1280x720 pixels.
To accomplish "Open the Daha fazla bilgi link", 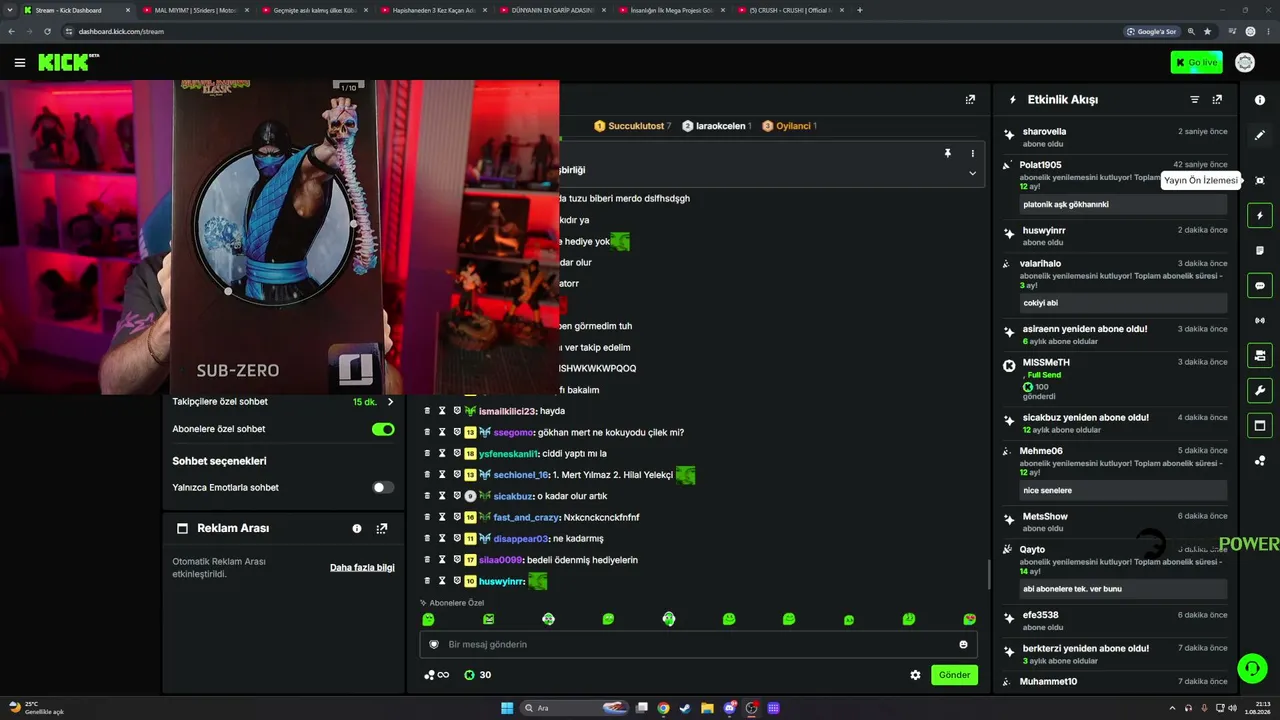I will click(362, 568).
